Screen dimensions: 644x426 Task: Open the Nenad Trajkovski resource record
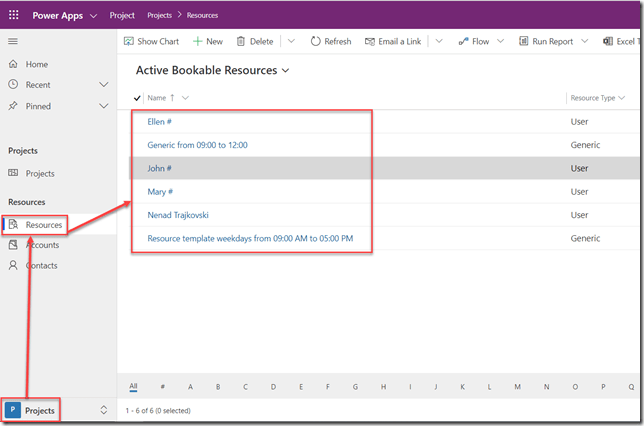click(177, 215)
